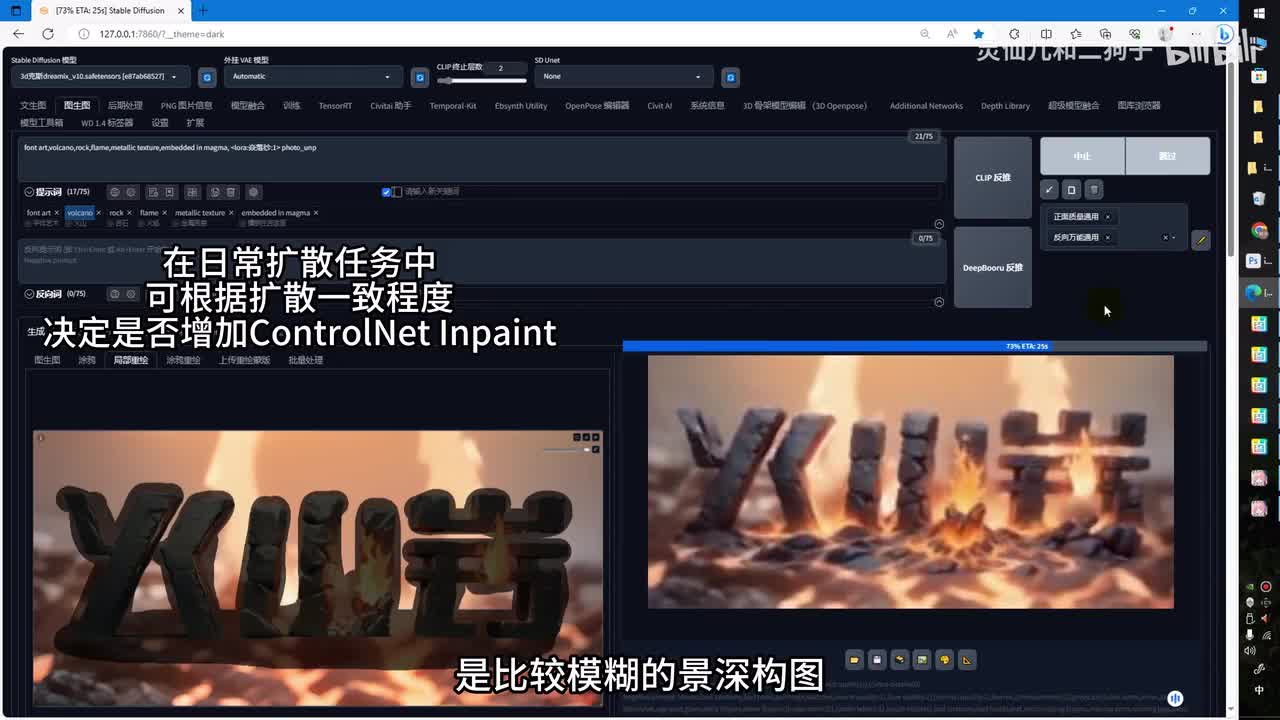Click the trash icon below the interrupt button

coord(1094,190)
